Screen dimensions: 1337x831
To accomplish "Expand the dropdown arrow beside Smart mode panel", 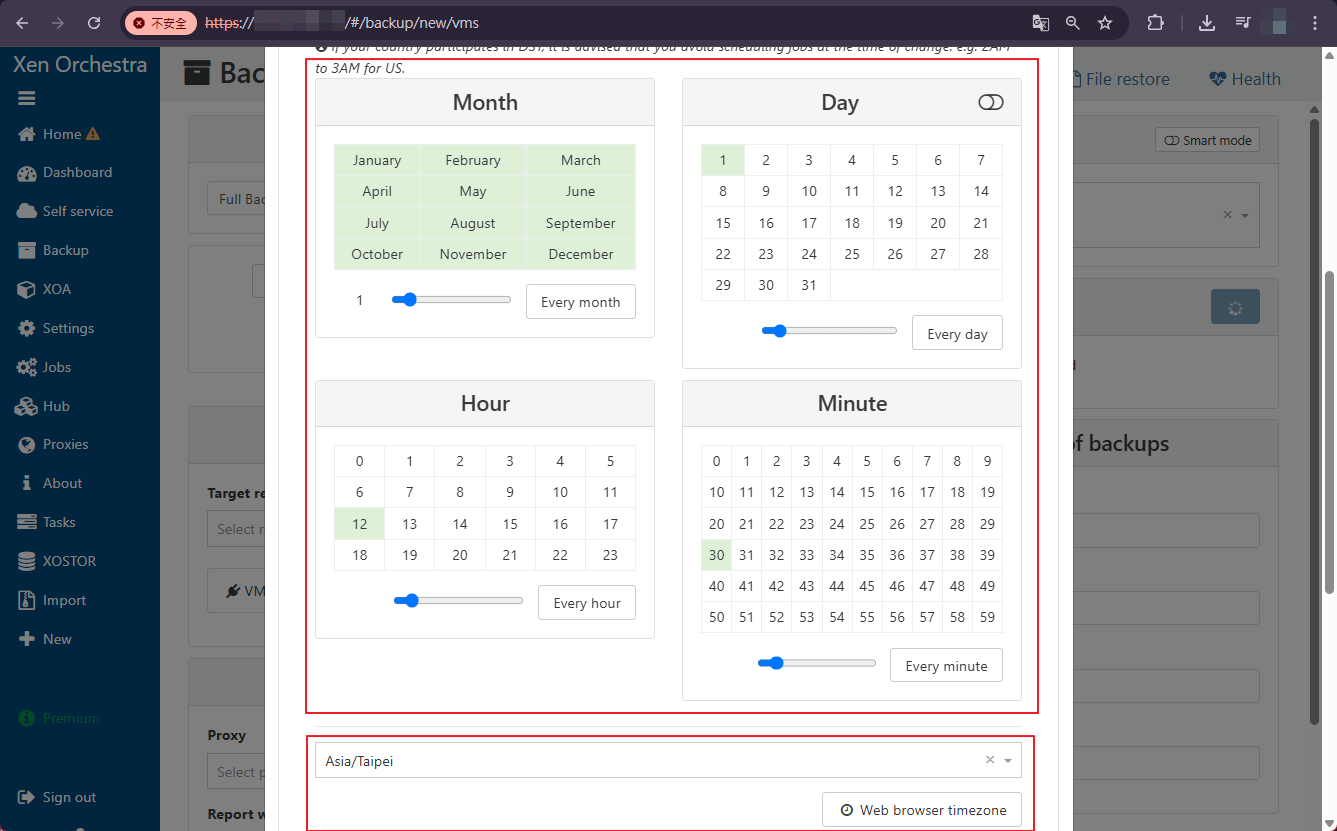I will [1245, 215].
